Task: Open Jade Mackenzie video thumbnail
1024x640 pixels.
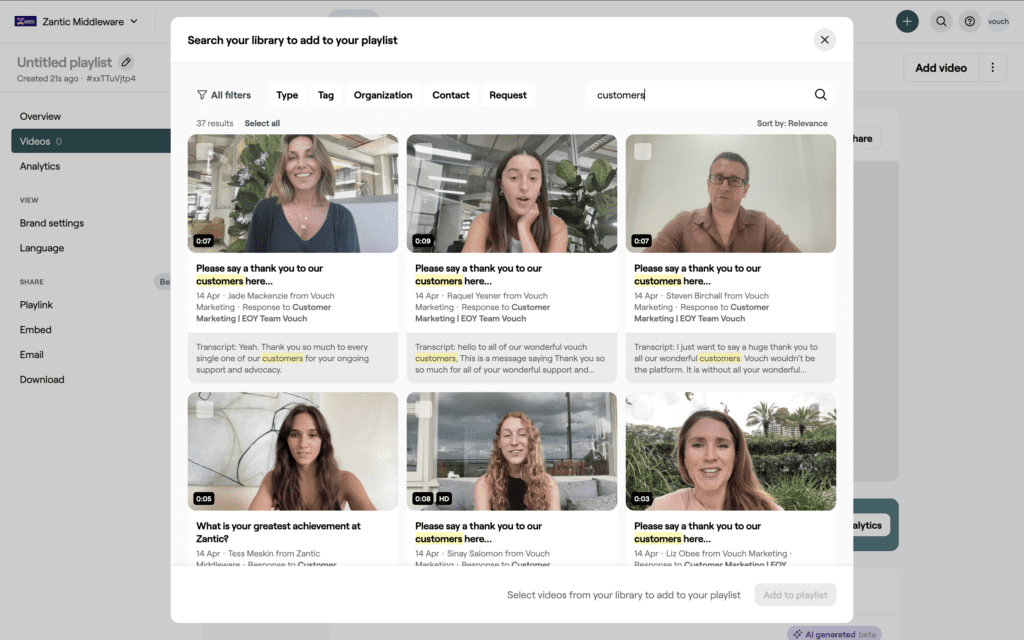Action: pyautogui.click(x=293, y=193)
